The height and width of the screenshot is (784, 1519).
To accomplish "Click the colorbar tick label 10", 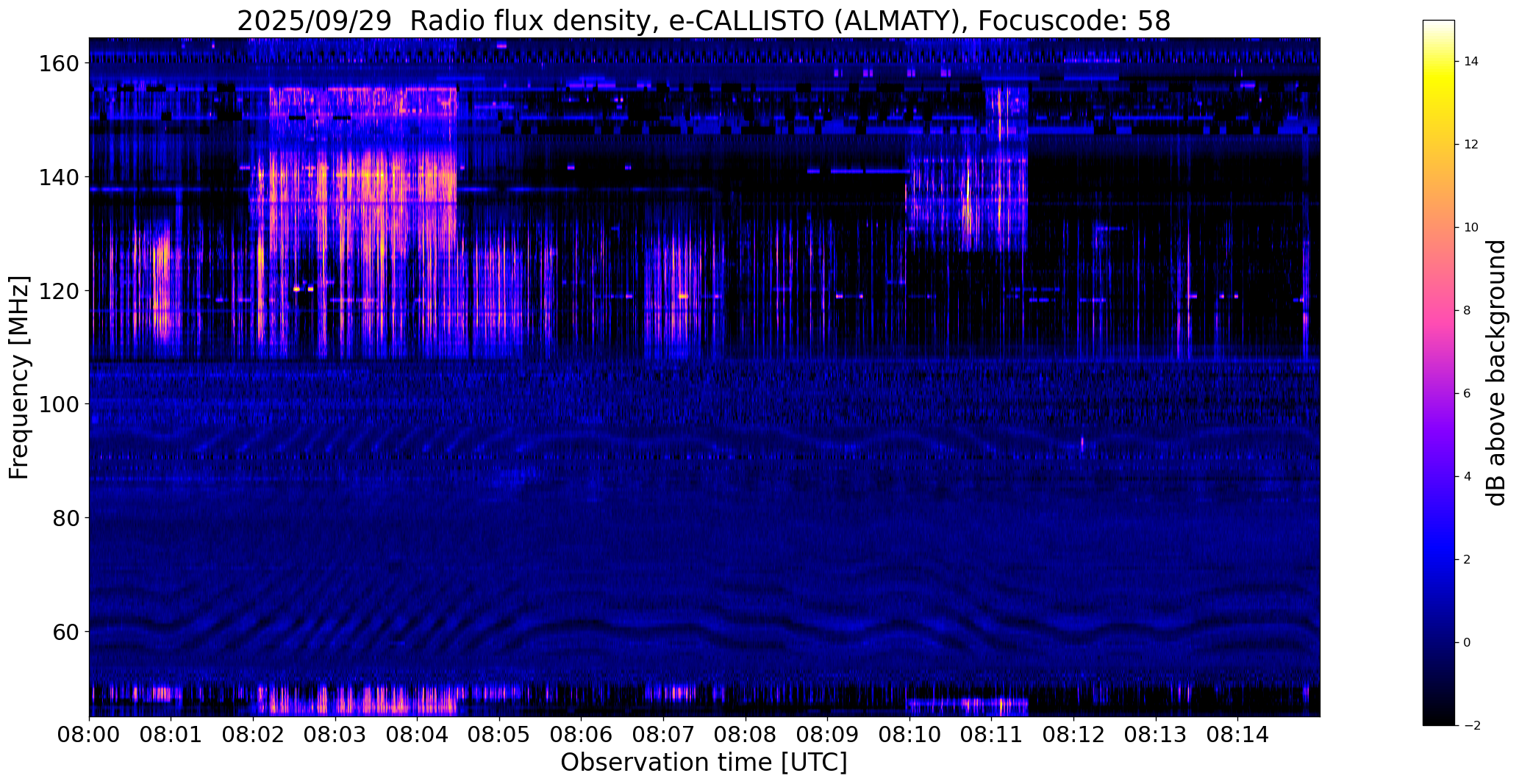I will point(1471,228).
